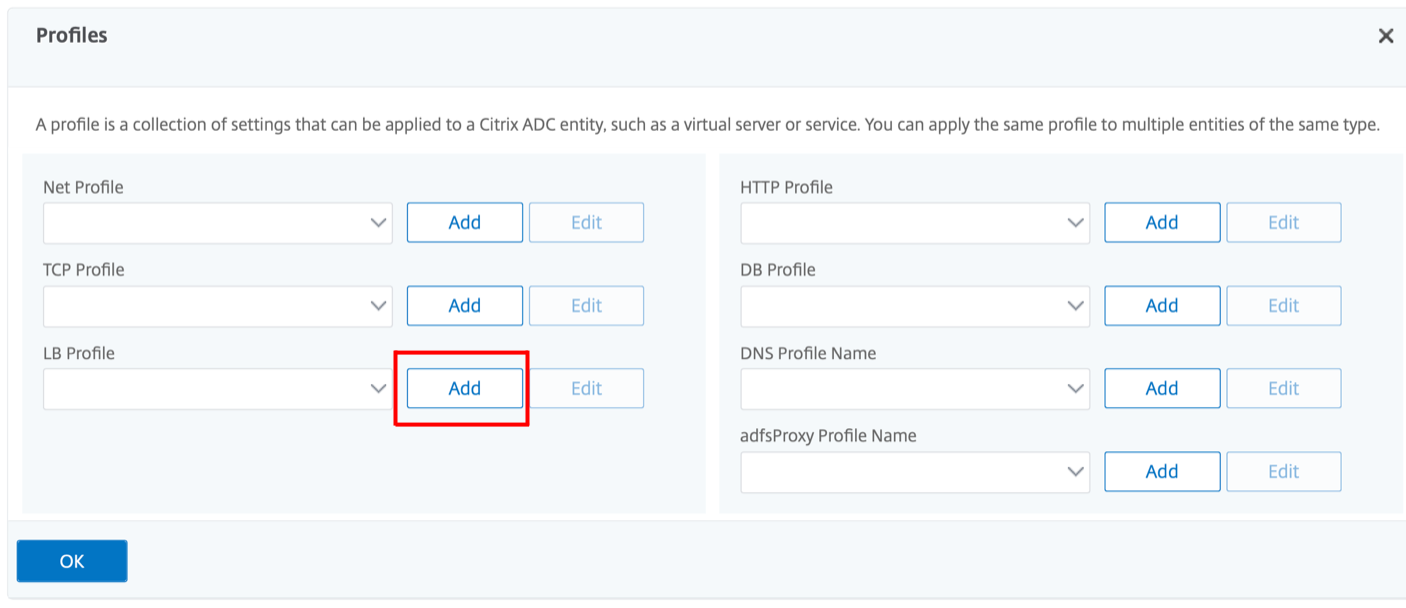
Task: Open the HTTP Profile dropdown
Action: pos(915,223)
